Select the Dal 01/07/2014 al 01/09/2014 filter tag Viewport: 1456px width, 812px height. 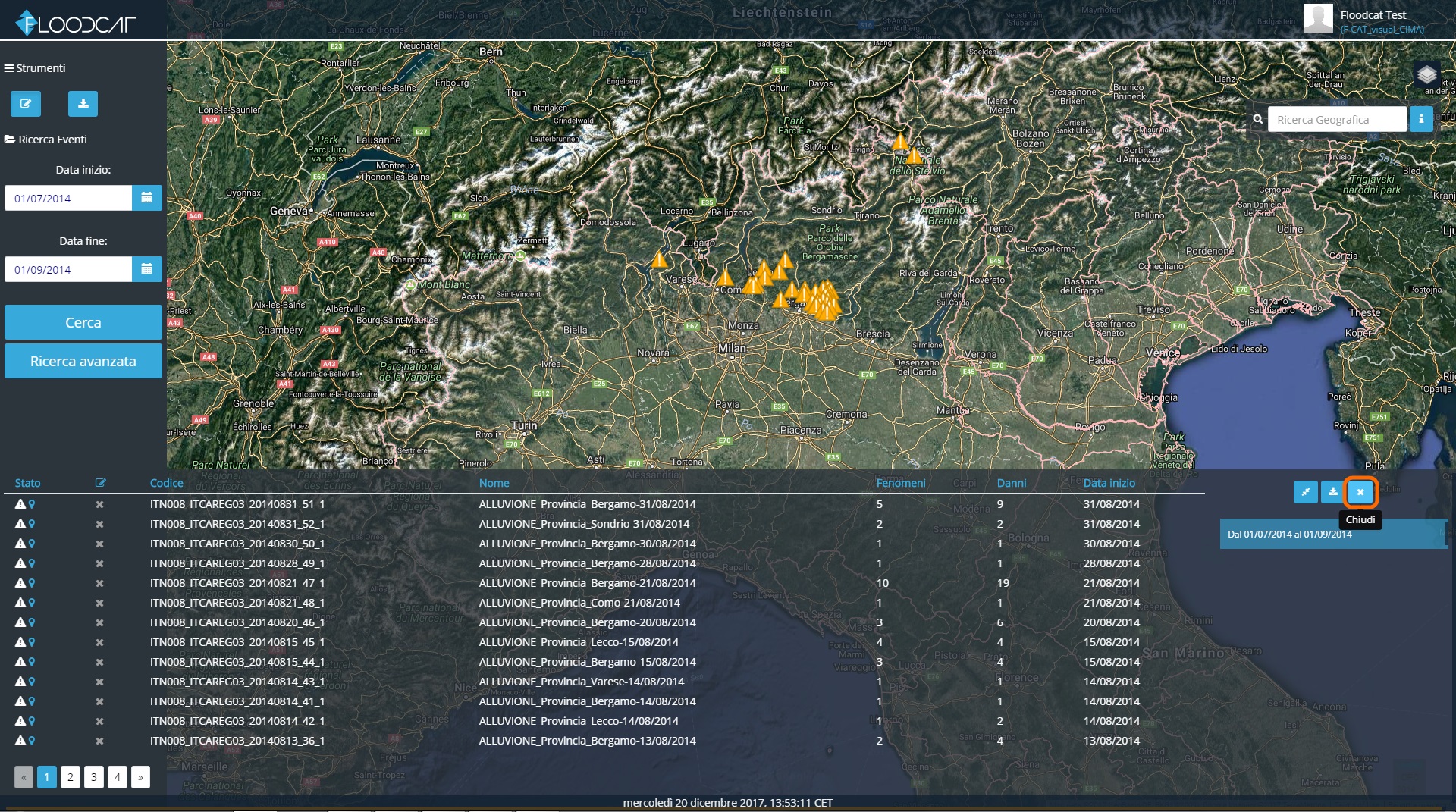click(1333, 534)
